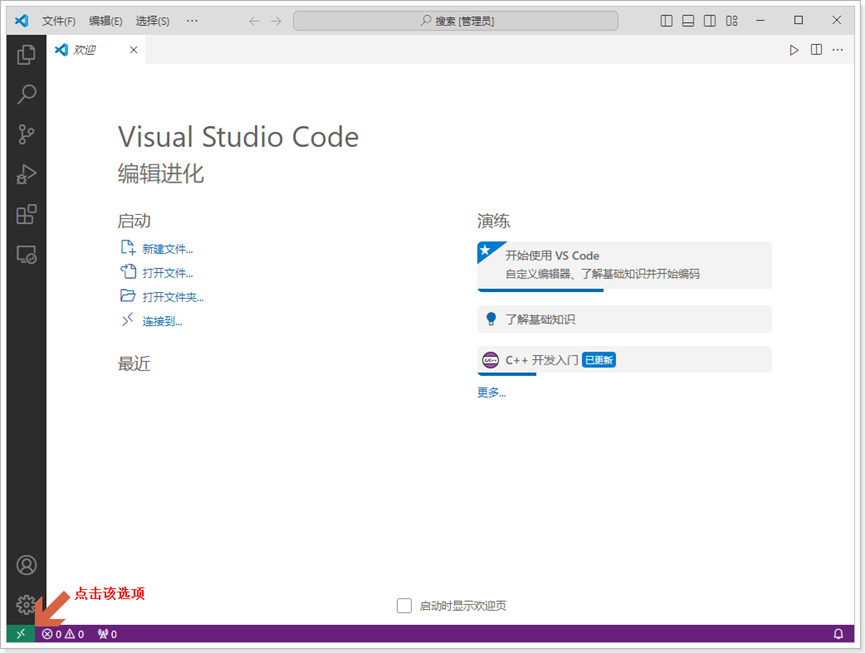Open notifications bell in status bar
The width and height of the screenshot is (865, 653).
tap(838, 634)
